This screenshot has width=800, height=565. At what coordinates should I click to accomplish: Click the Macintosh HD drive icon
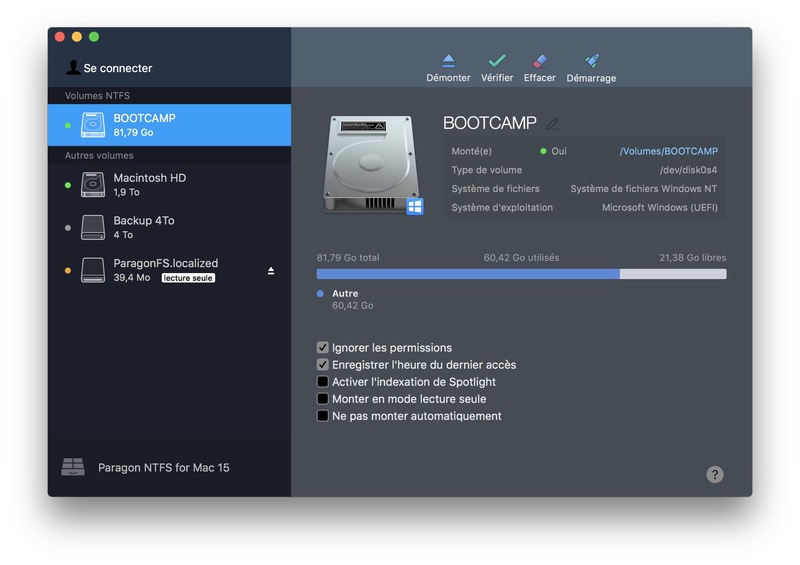click(93, 184)
